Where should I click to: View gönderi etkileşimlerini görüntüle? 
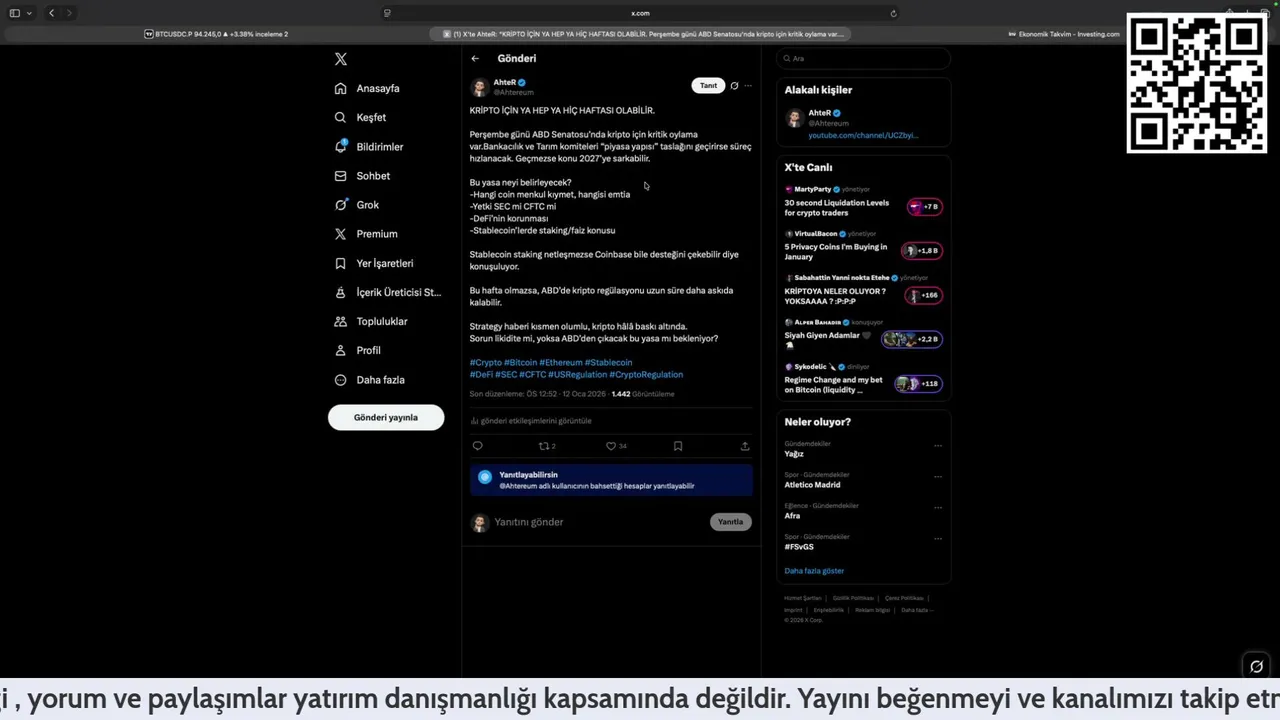click(531, 421)
